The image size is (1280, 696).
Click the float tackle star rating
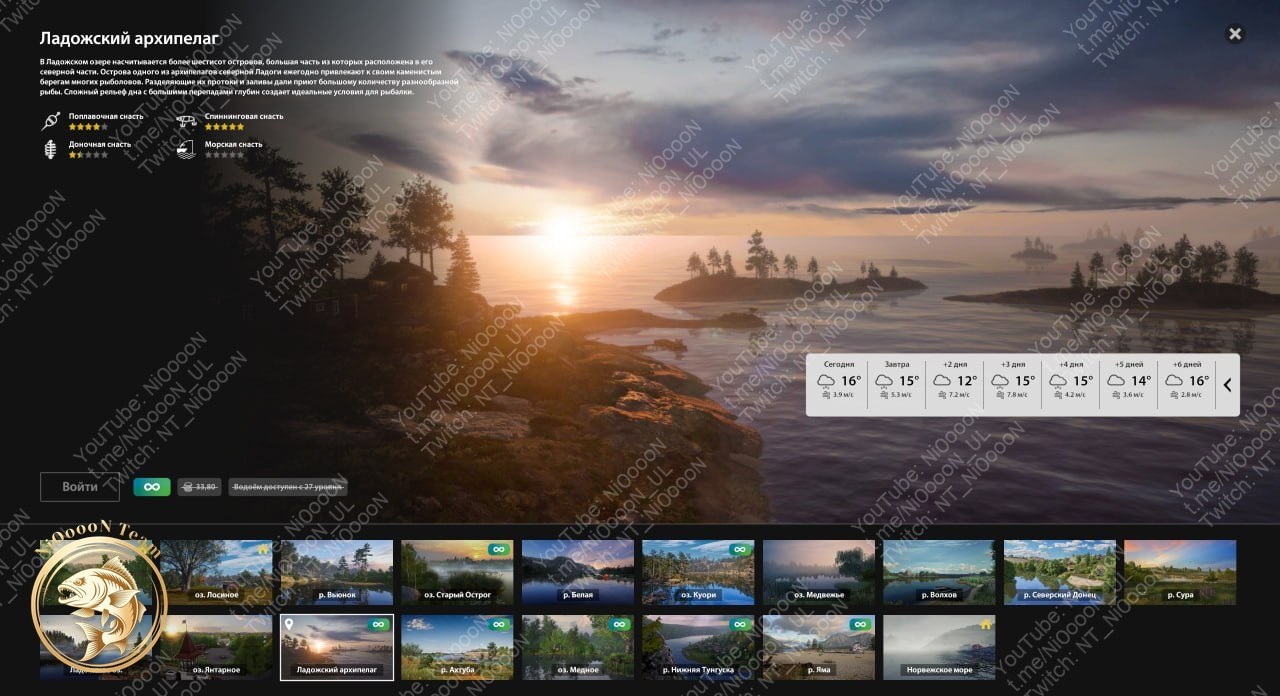tap(88, 127)
